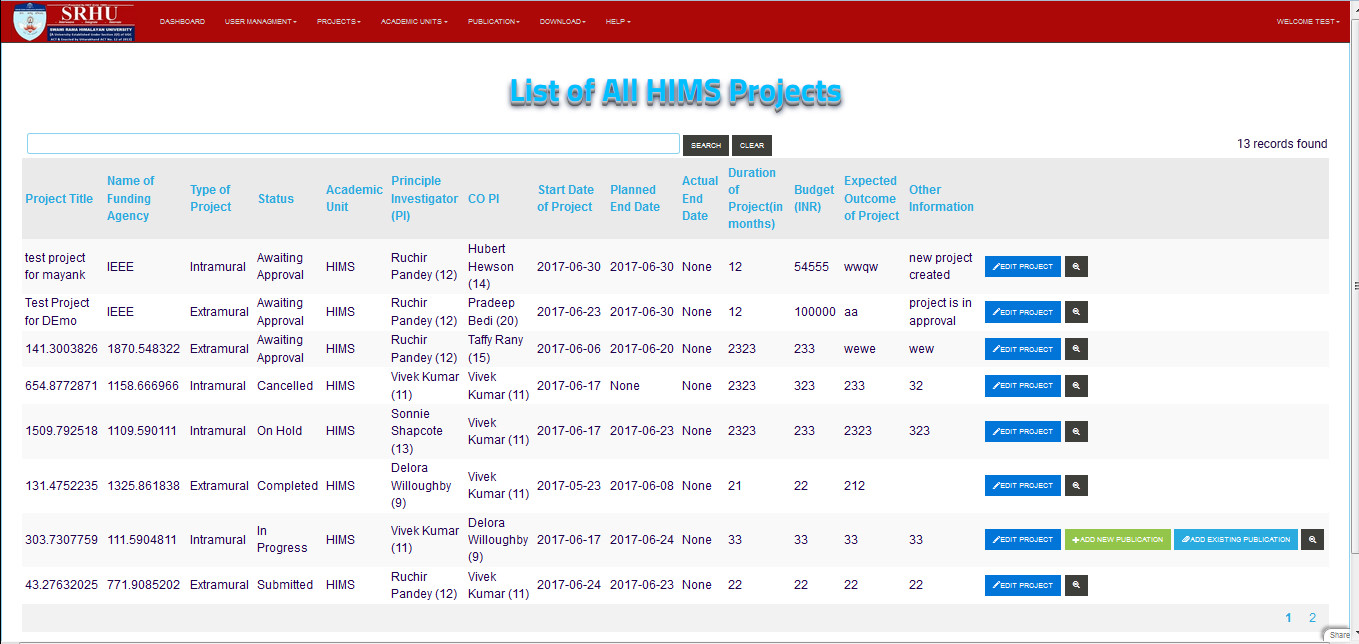Screen dimensions: 1359x644
Task: Select the budget value '100000'
Action: click(815, 312)
